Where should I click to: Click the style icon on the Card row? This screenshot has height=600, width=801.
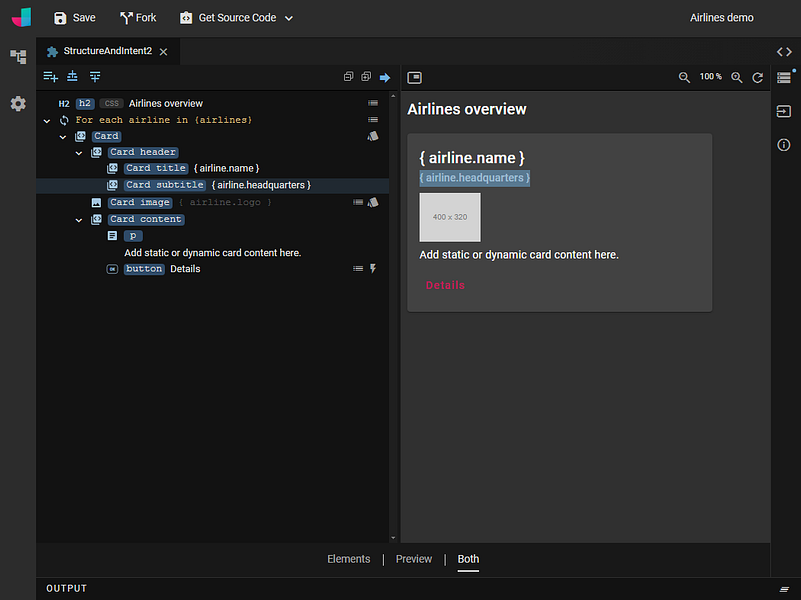coord(373,136)
